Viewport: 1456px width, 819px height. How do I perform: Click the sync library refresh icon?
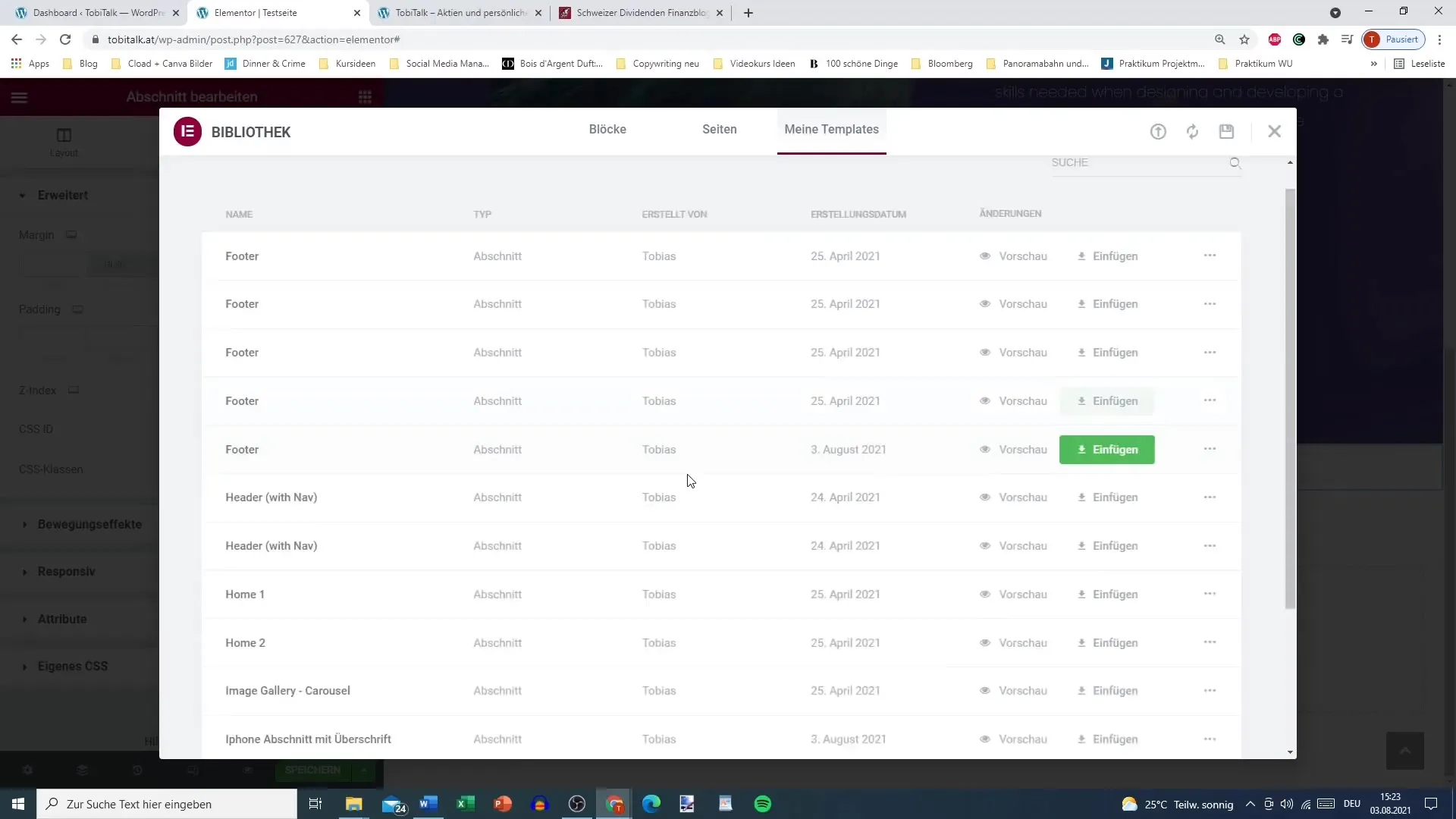pos(1192,132)
